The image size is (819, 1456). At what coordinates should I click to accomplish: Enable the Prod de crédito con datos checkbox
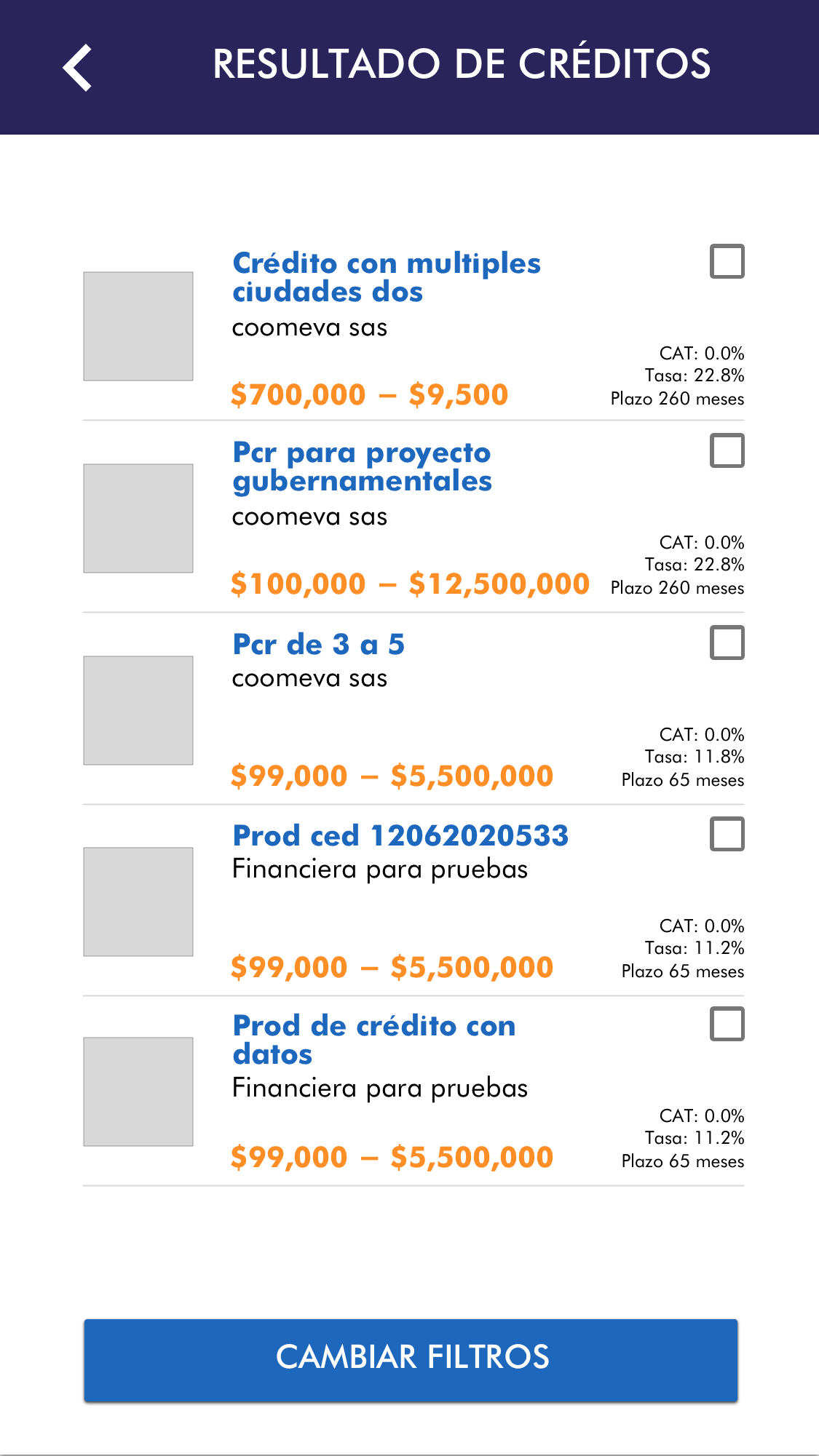pos(727,1024)
